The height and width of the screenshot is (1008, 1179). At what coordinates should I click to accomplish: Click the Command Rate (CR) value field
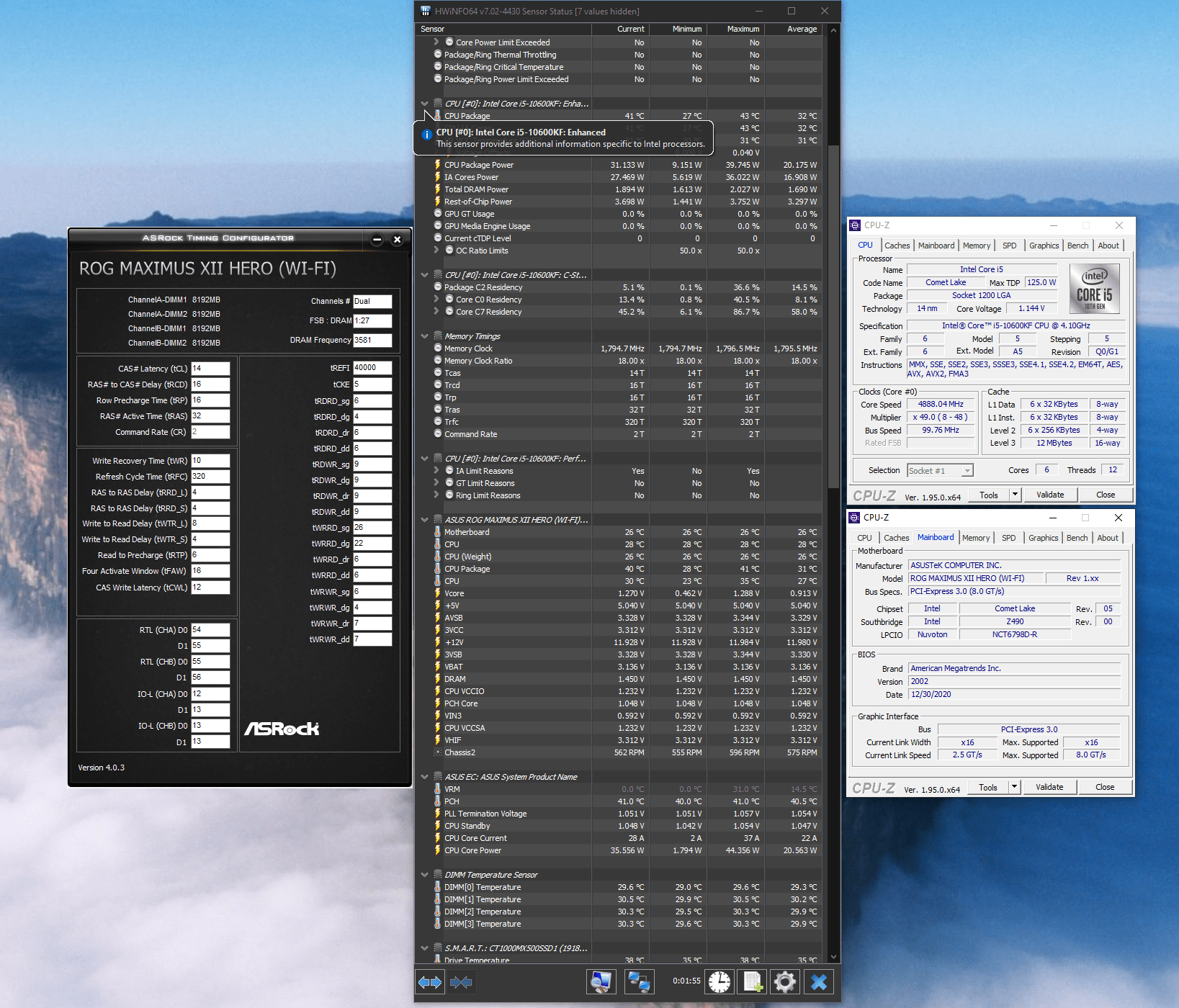tap(210, 432)
